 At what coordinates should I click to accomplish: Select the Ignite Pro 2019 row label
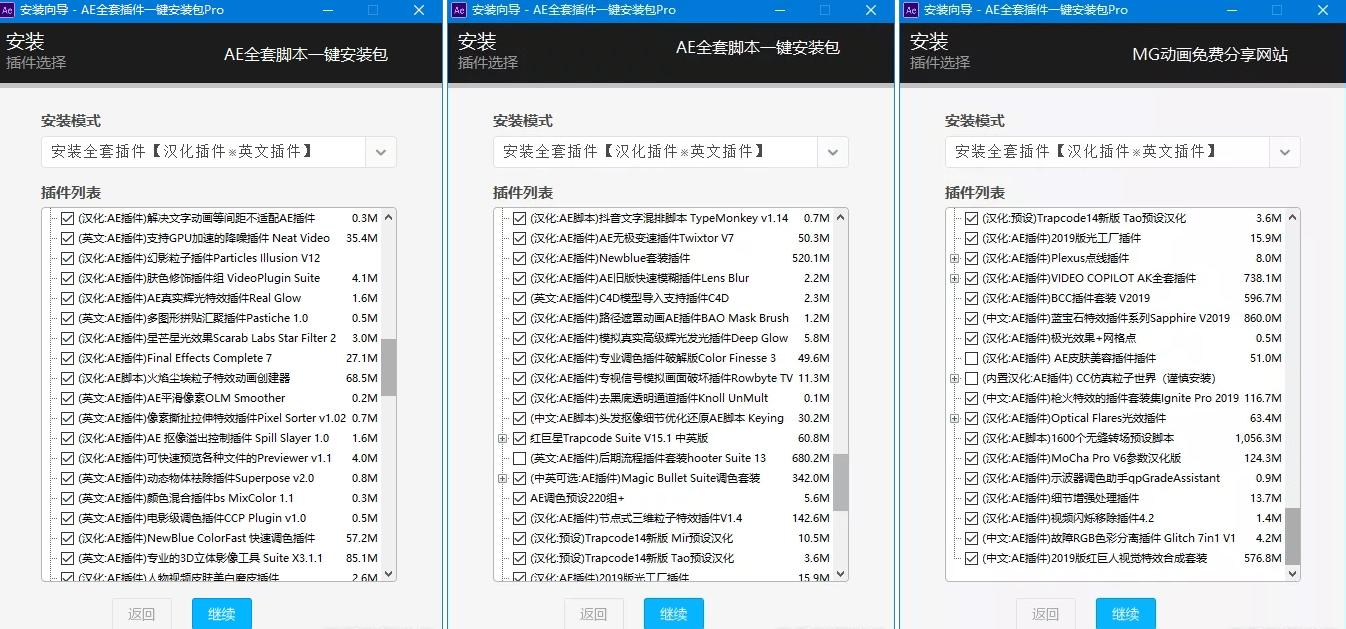pyautogui.click(x=1110, y=398)
